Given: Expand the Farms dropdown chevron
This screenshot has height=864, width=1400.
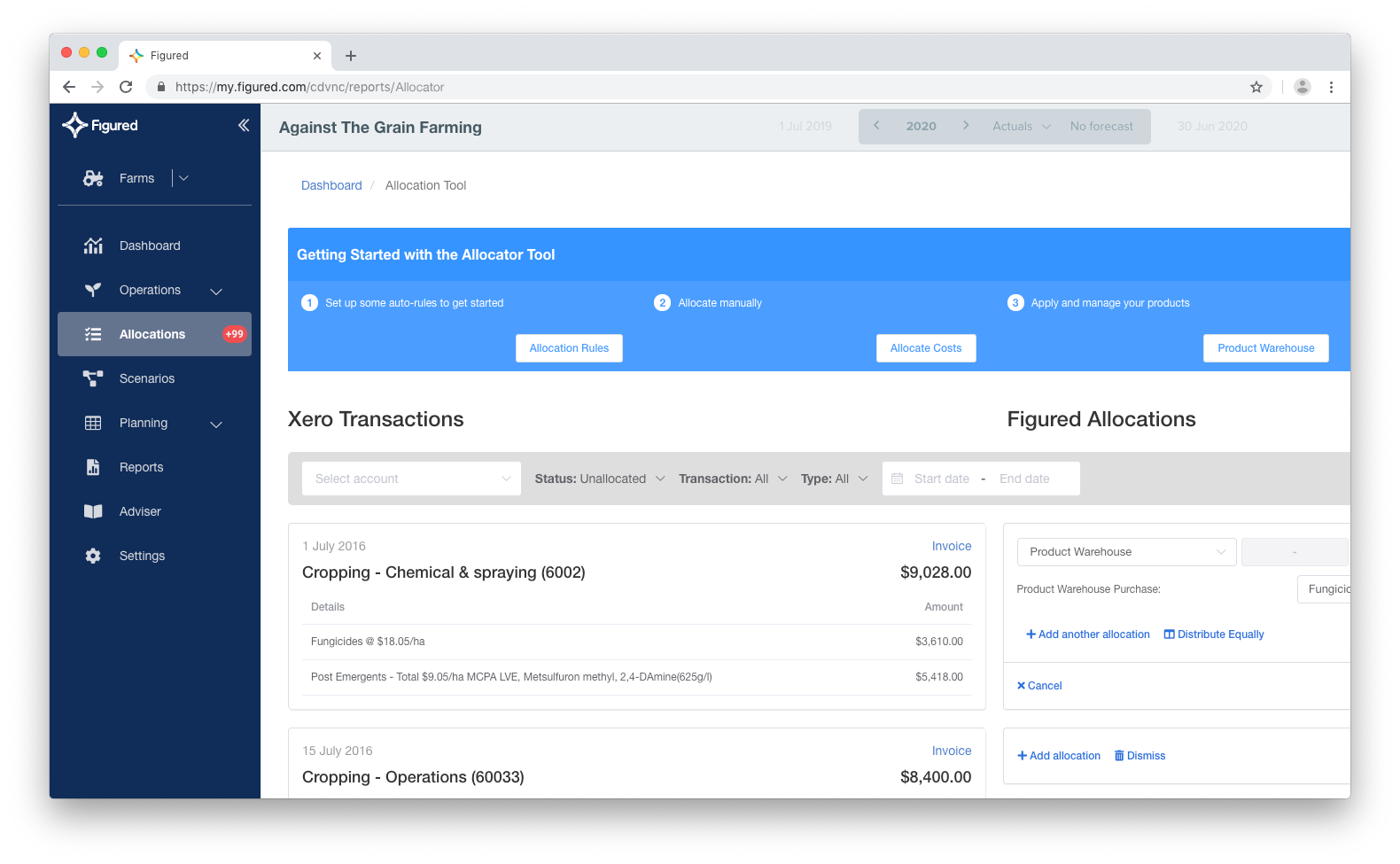Looking at the screenshot, I should pos(183,178).
